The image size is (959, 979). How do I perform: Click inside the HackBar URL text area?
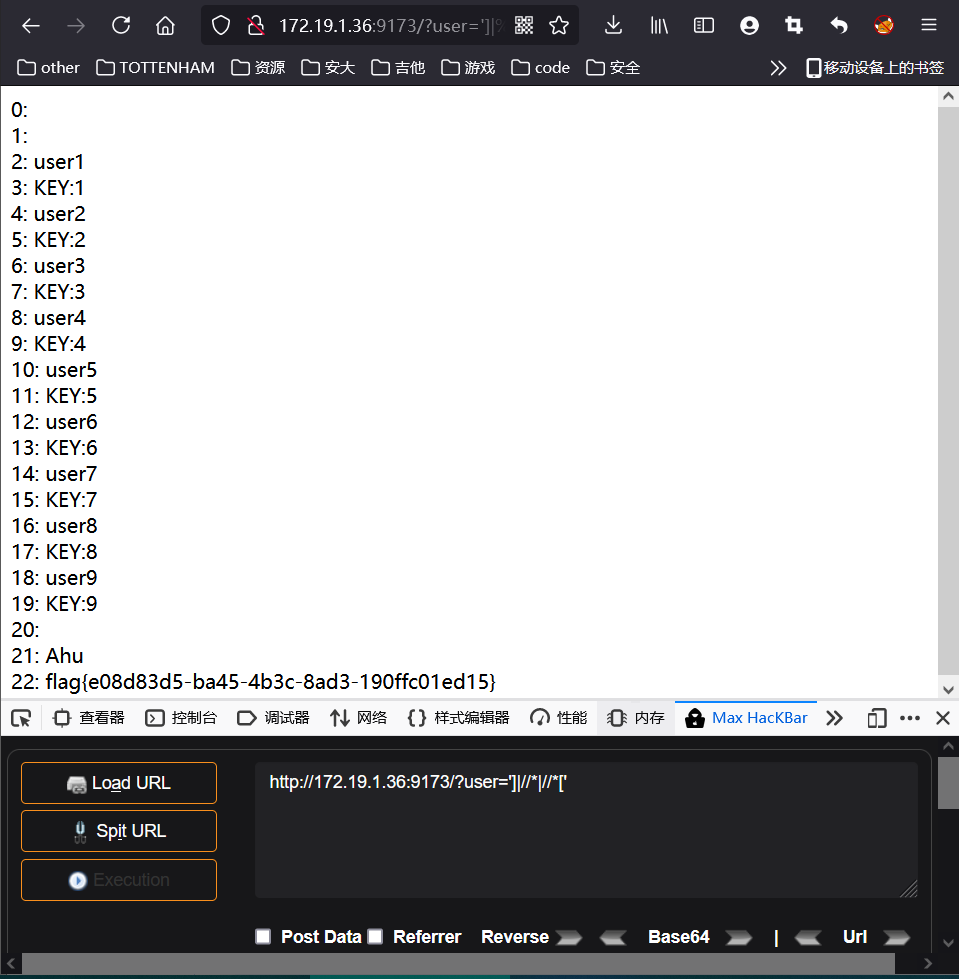pyautogui.click(x=586, y=830)
